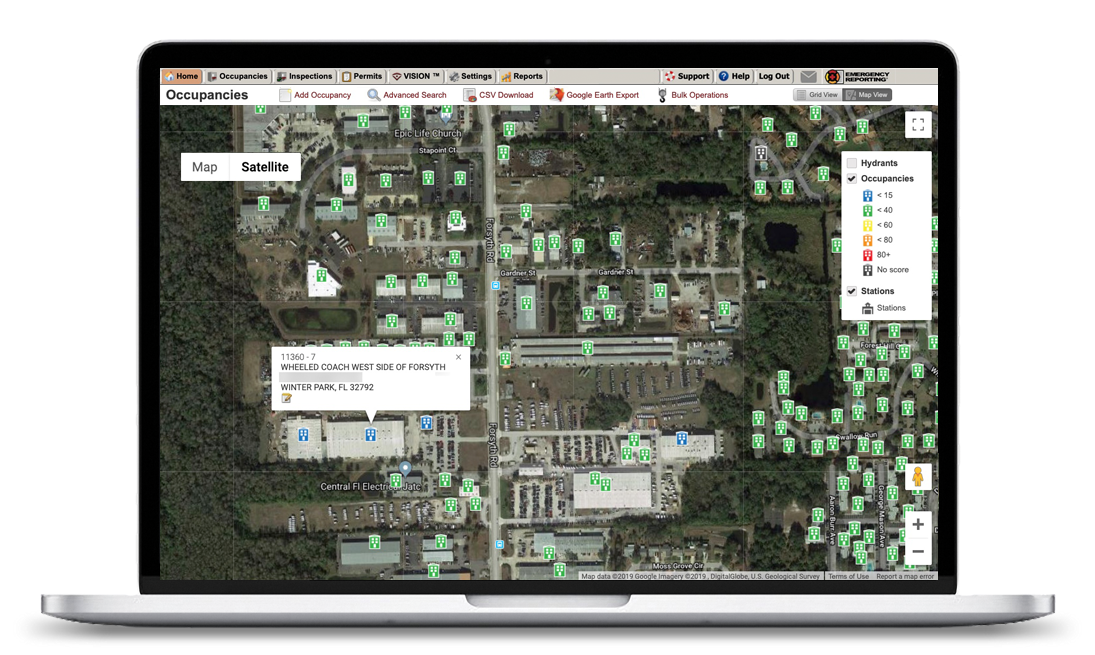Switch to Map View
This screenshot has width=1095, height=655.
pyautogui.click(x=867, y=95)
